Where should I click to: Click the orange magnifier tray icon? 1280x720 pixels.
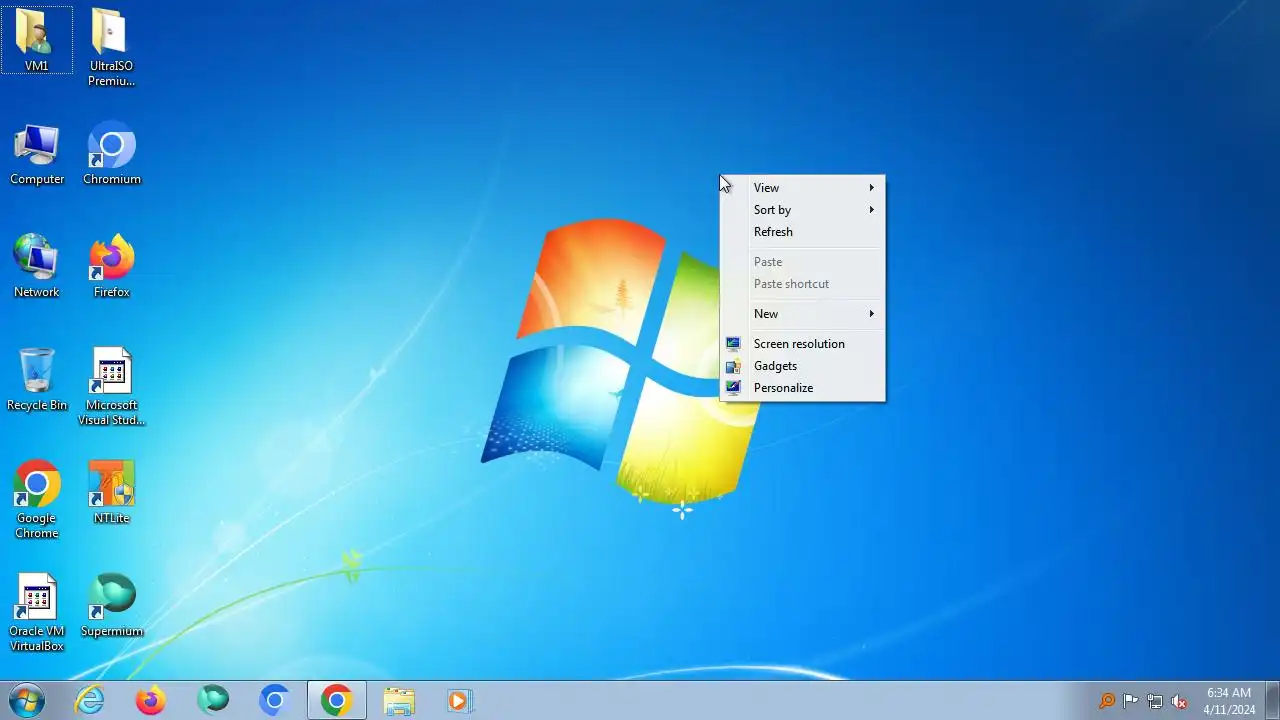pyautogui.click(x=1107, y=701)
